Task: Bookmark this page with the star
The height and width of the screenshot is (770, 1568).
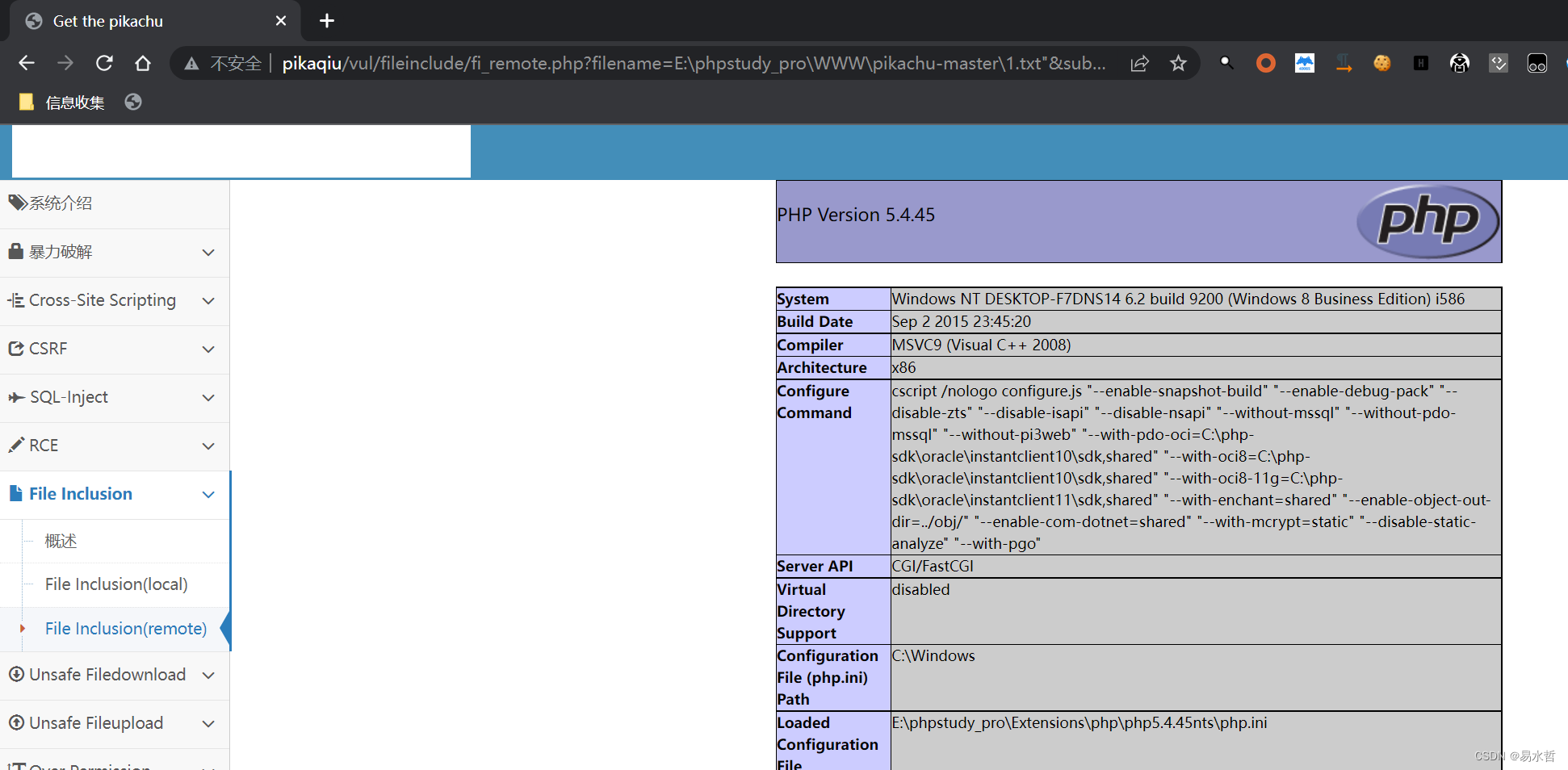Action: 1178,63
